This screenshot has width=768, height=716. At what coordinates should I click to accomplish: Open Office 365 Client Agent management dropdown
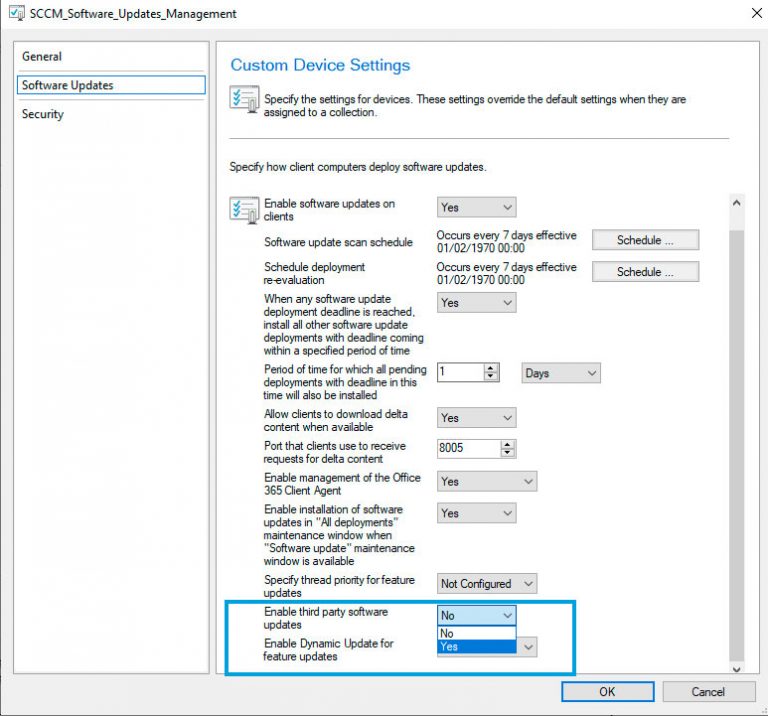point(487,481)
